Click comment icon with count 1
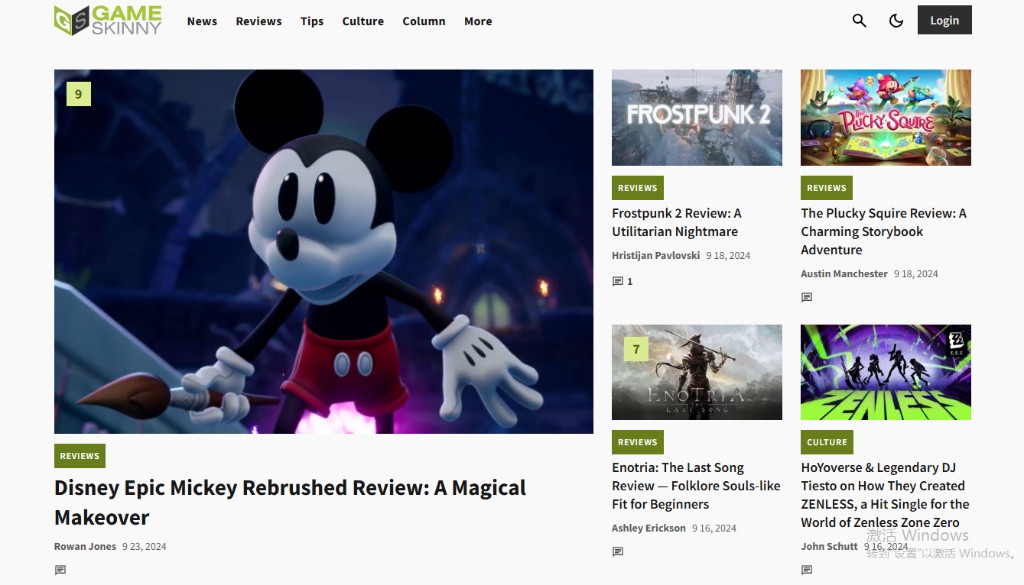Image resolution: width=1024 pixels, height=585 pixels. tap(622, 281)
